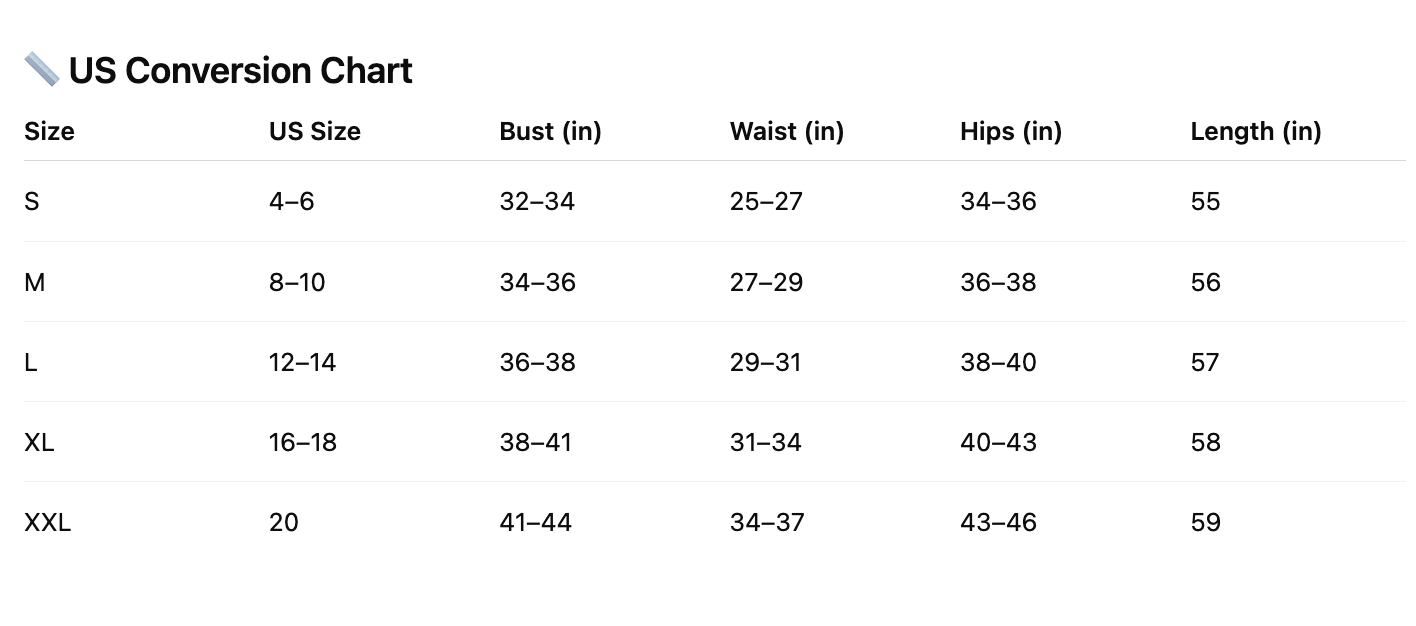Click length value 59 for XXL
This screenshot has width=1416, height=626.
point(1205,522)
